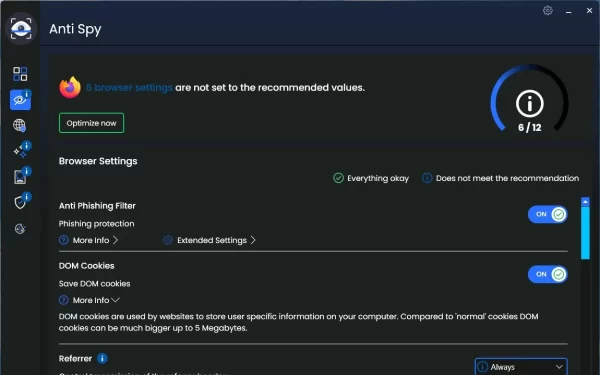Click the circular info icon in score gauge
Viewport: 600px width, 375px height.
pos(530,103)
